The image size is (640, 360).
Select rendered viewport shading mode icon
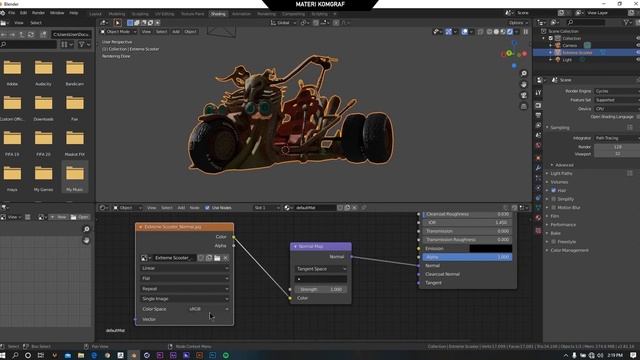point(510,31)
